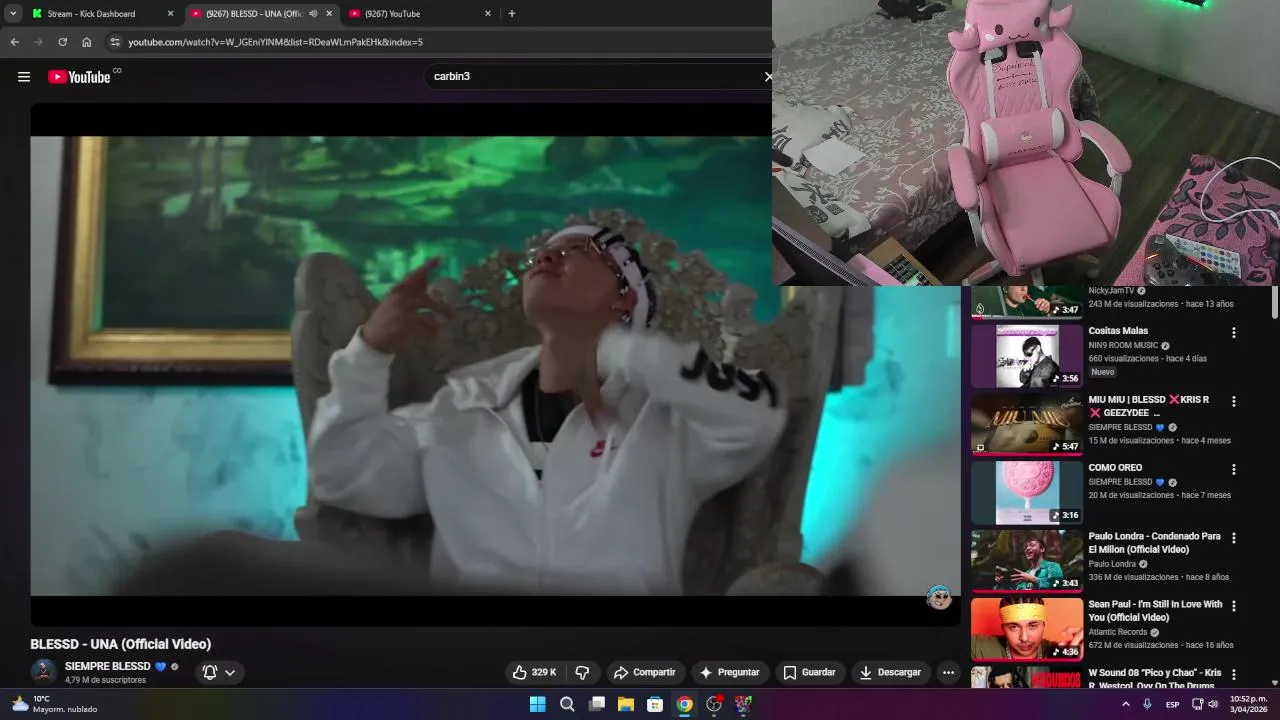Open SIEMPRE BLESSD channel avatar
The width and height of the screenshot is (1280, 720).
[43, 672]
